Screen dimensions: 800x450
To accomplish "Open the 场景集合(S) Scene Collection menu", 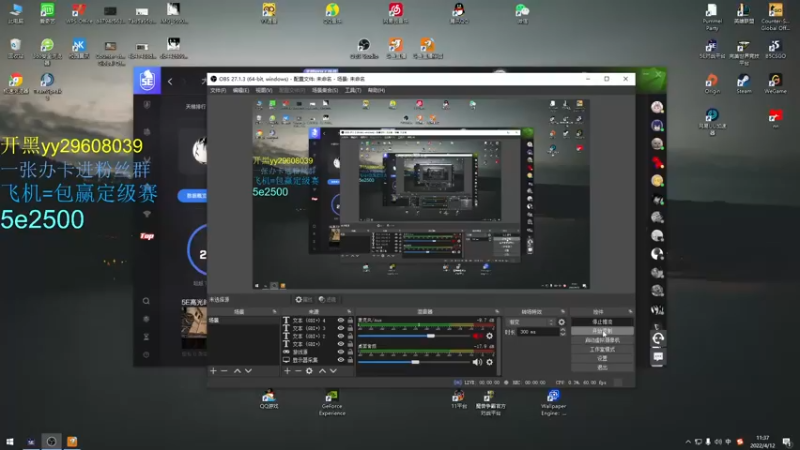I will point(325,90).
